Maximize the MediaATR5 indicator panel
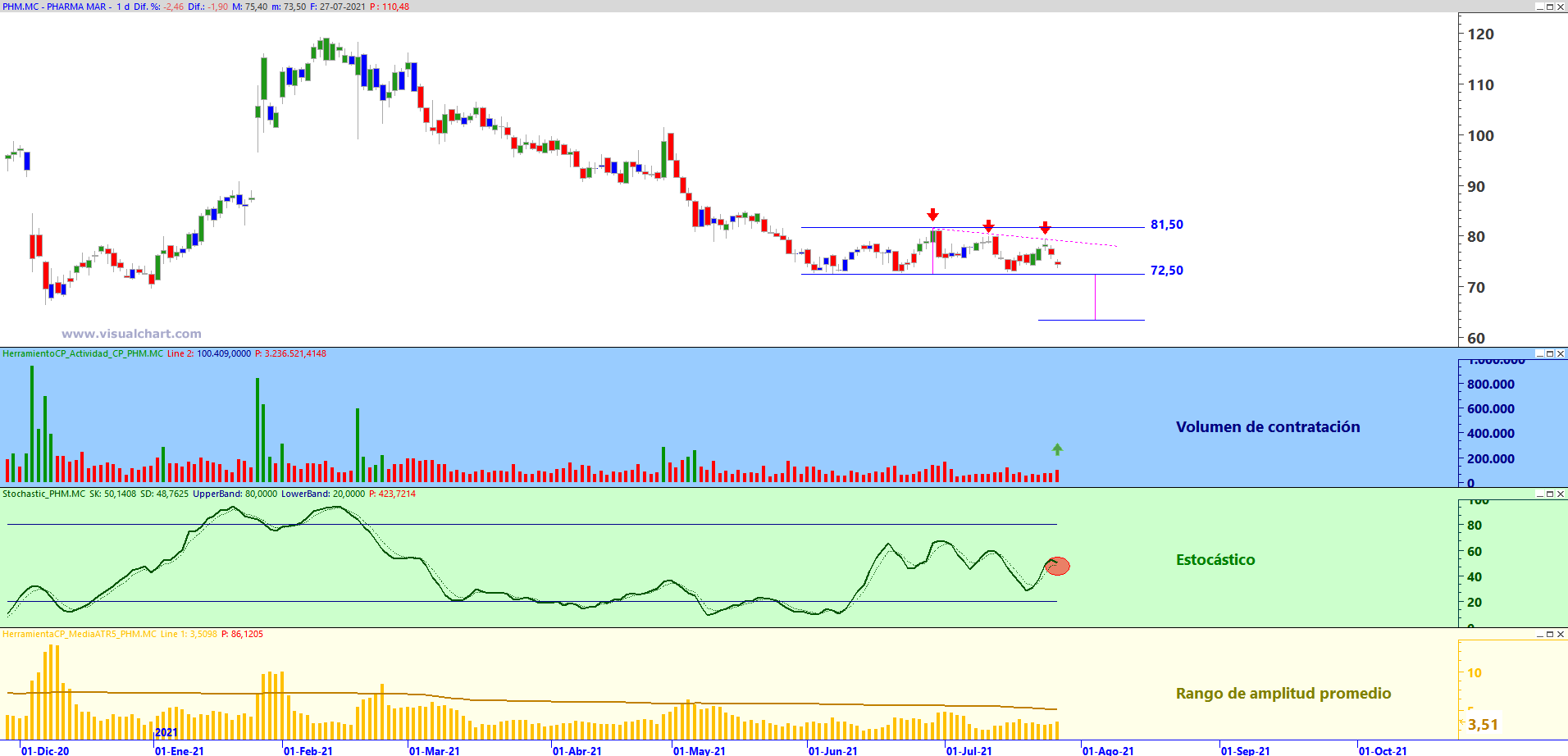Image resolution: width=1568 pixels, height=756 pixels. pyautogui.click(x=1550, y=635)
